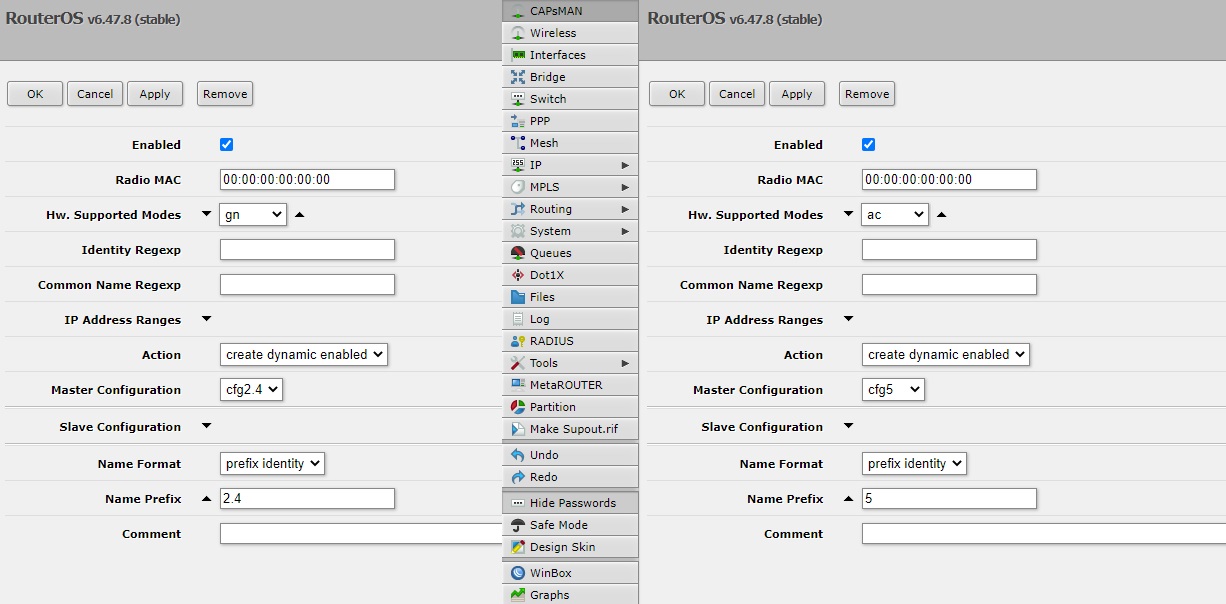Screen dimensions: 1226x604
Task: Click the IP menu icon
Action: pyautogui.click(x=517, y=165)
